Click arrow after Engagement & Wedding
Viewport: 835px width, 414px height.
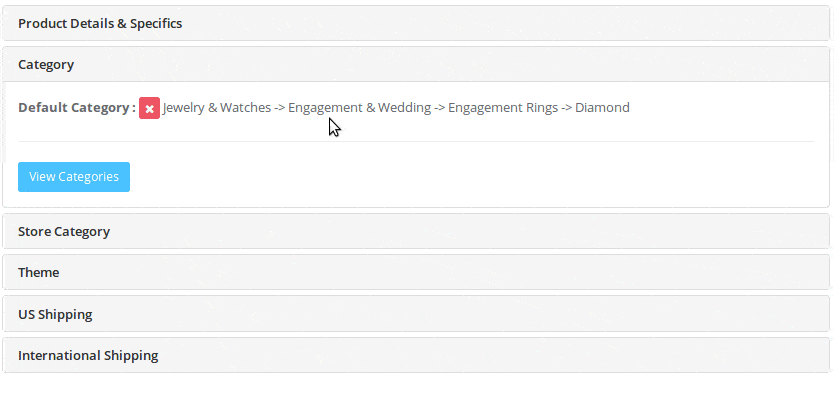pyautogui.click(x=439, y=107)
